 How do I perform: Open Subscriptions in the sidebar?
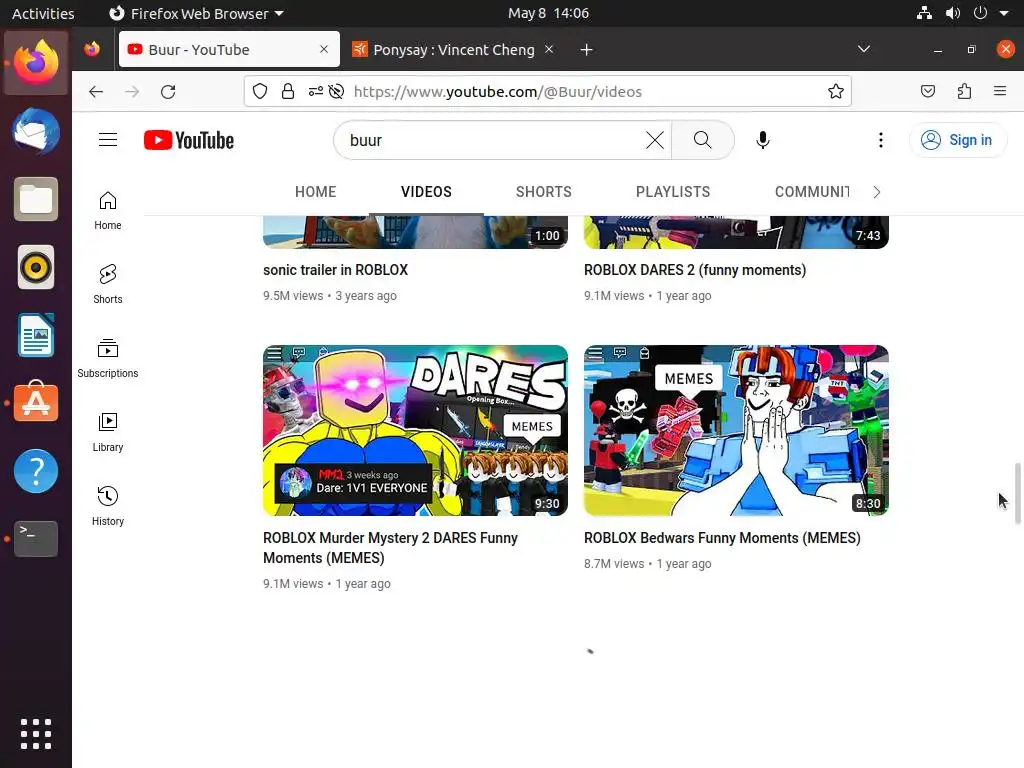click(x=108, y=358)
